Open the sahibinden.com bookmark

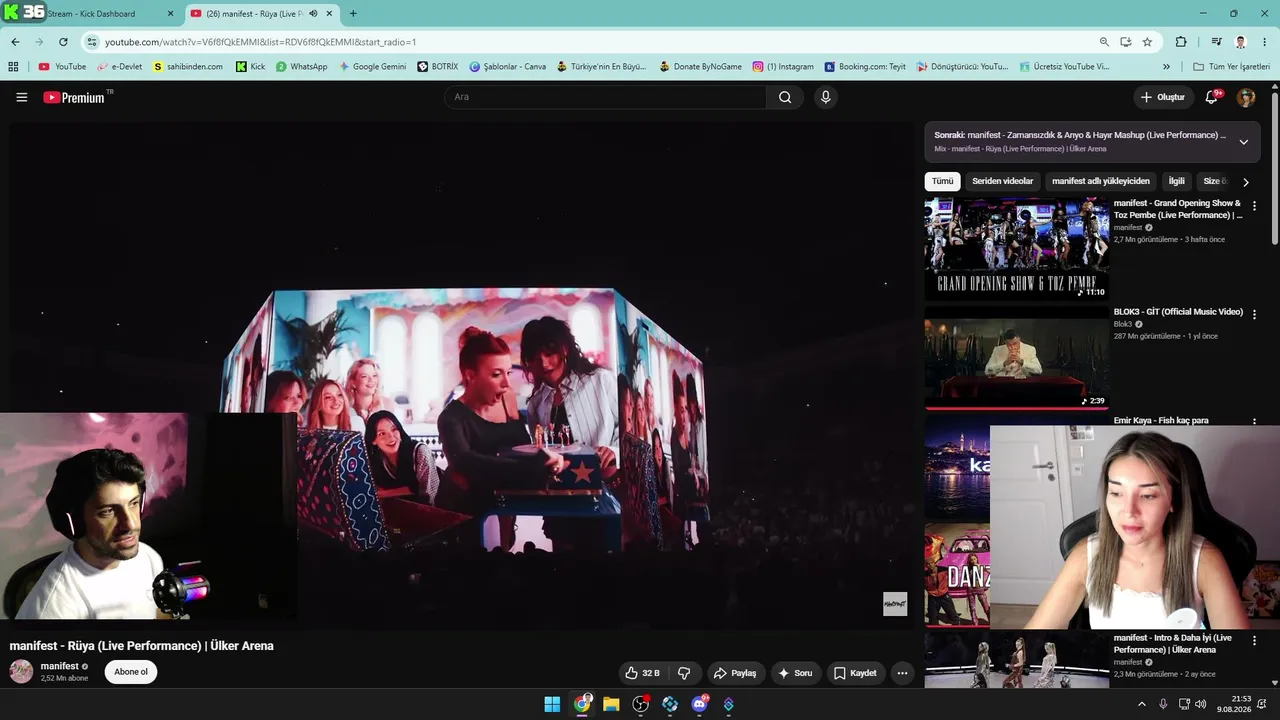click(x=187, y=67)
